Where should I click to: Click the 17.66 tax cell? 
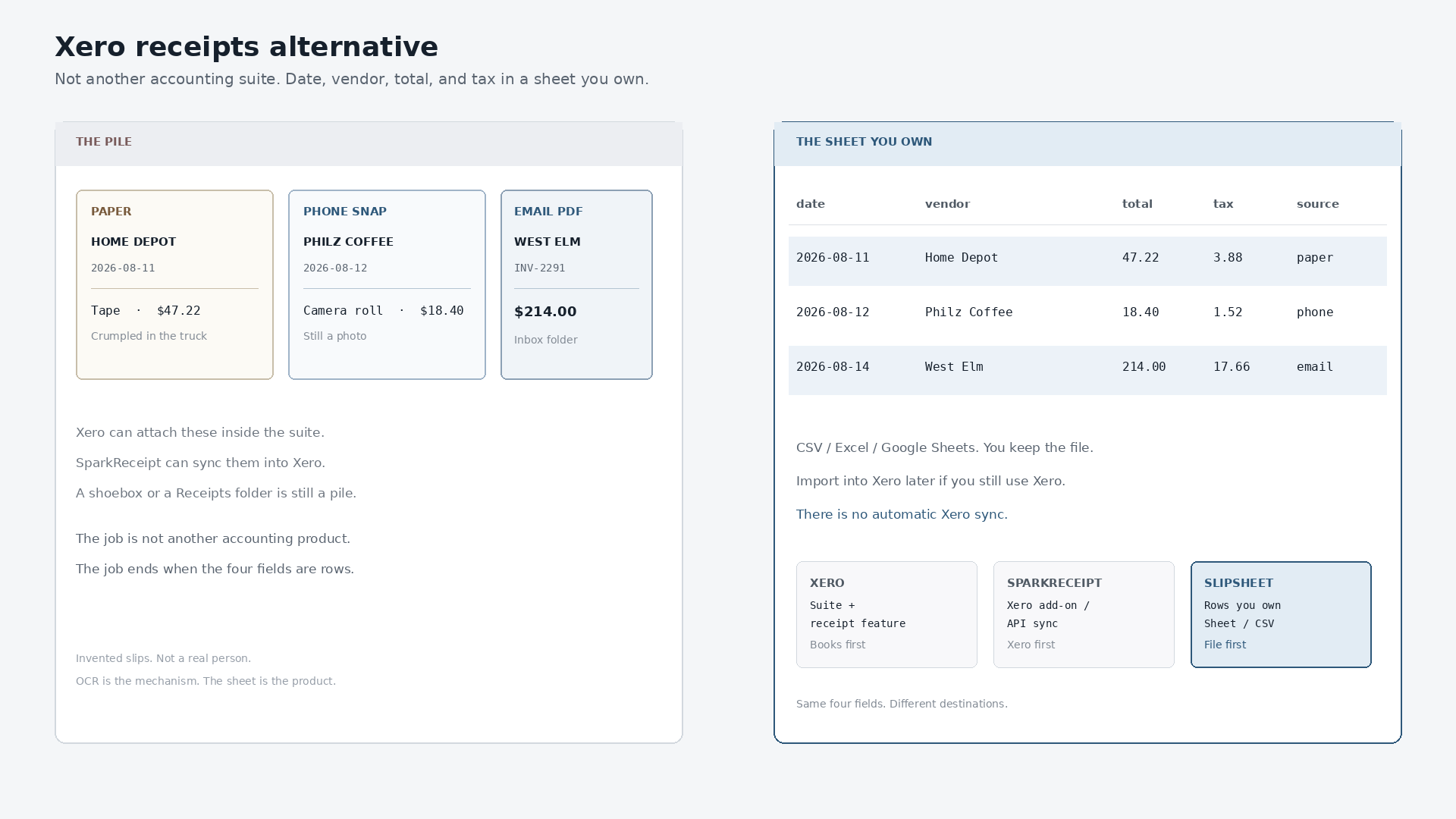(x=1232, y=367)
